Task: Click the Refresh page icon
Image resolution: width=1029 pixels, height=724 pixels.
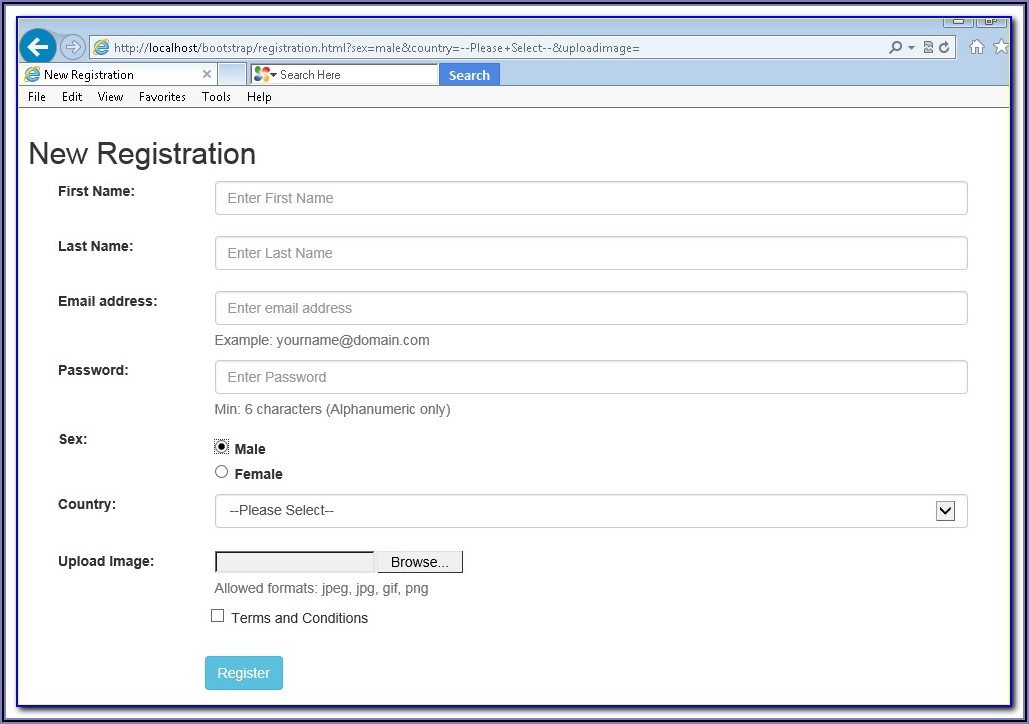Action: point(943,47)
